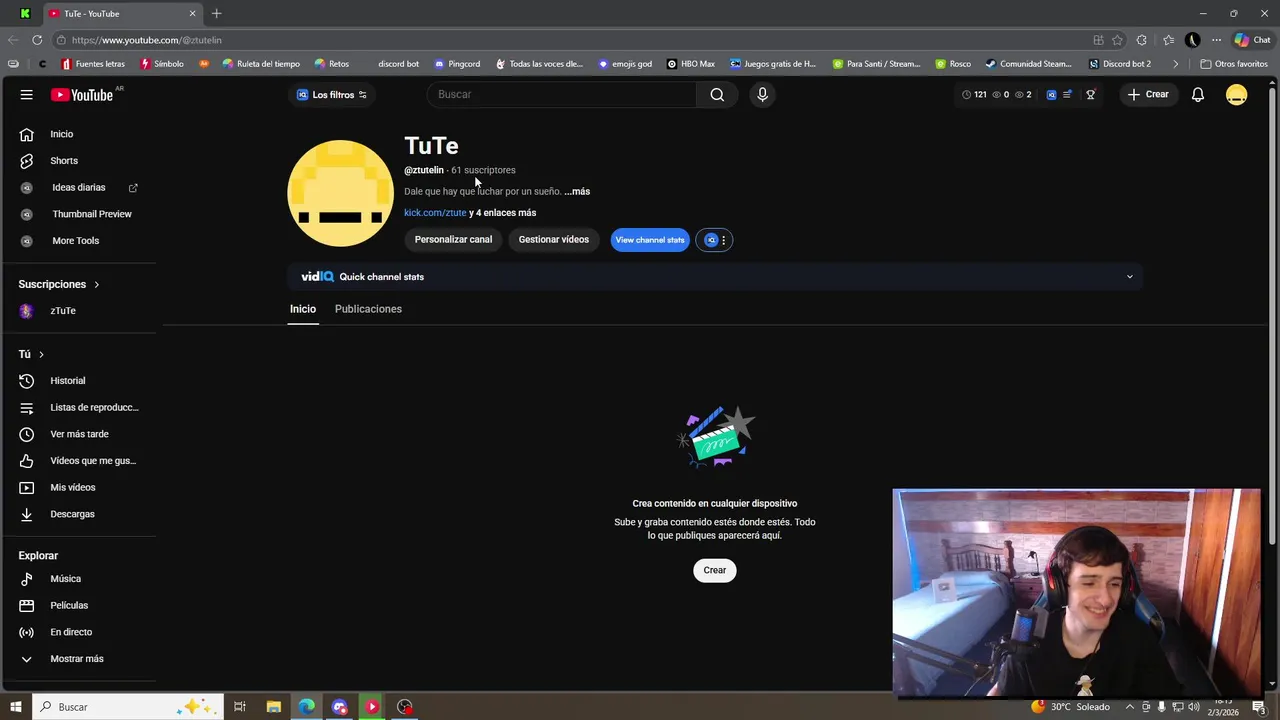This screenshot has height=720, width=1280.
Task: Show hidden system tray icons chevron
Action: pyautogui.click(x=1130, y=707)
